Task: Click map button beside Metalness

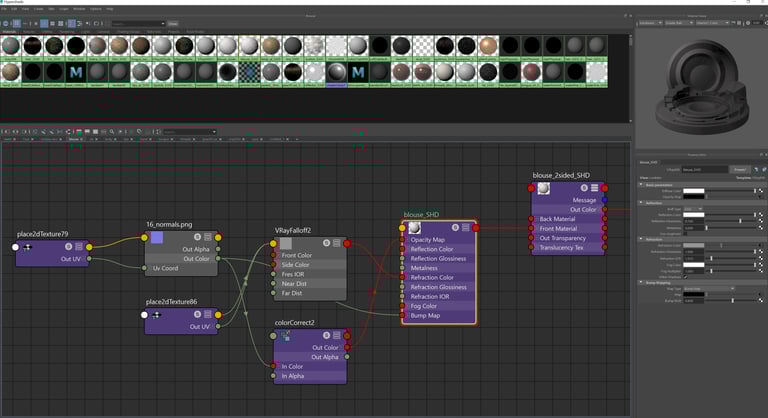Action: pyautogui.click(x=761, y=227)
